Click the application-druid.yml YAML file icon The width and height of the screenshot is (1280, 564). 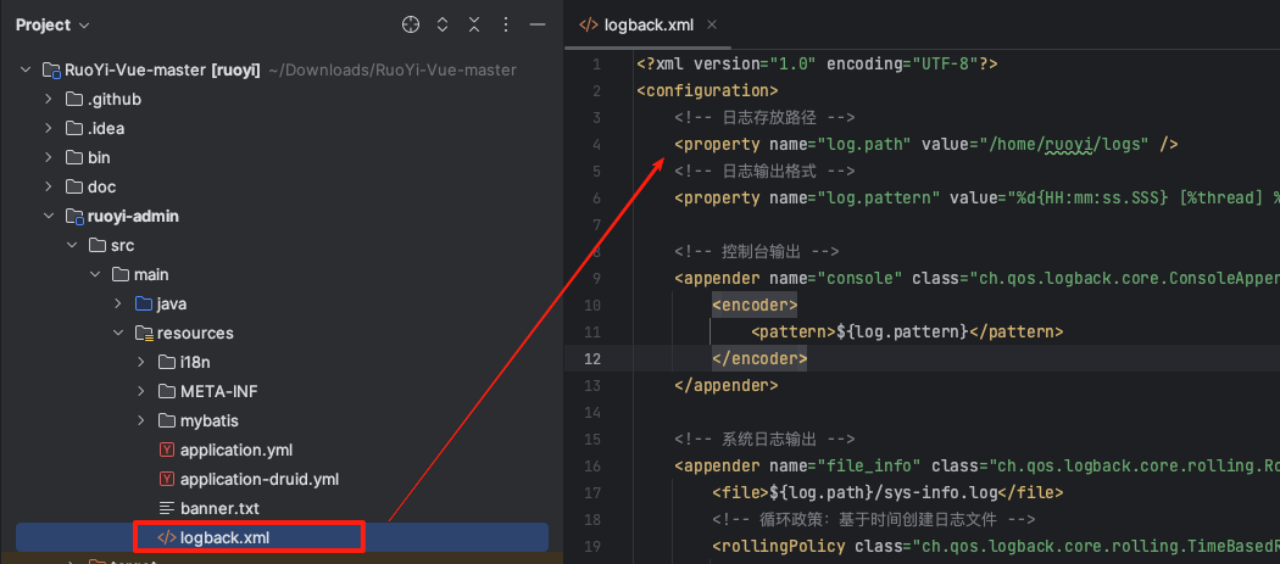tap(167, 479)
